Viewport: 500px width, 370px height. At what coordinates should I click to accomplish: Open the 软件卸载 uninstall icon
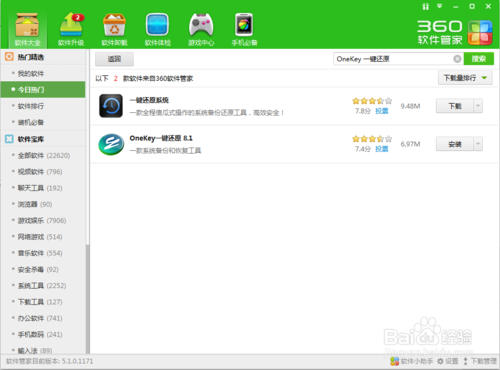point(114,29)
